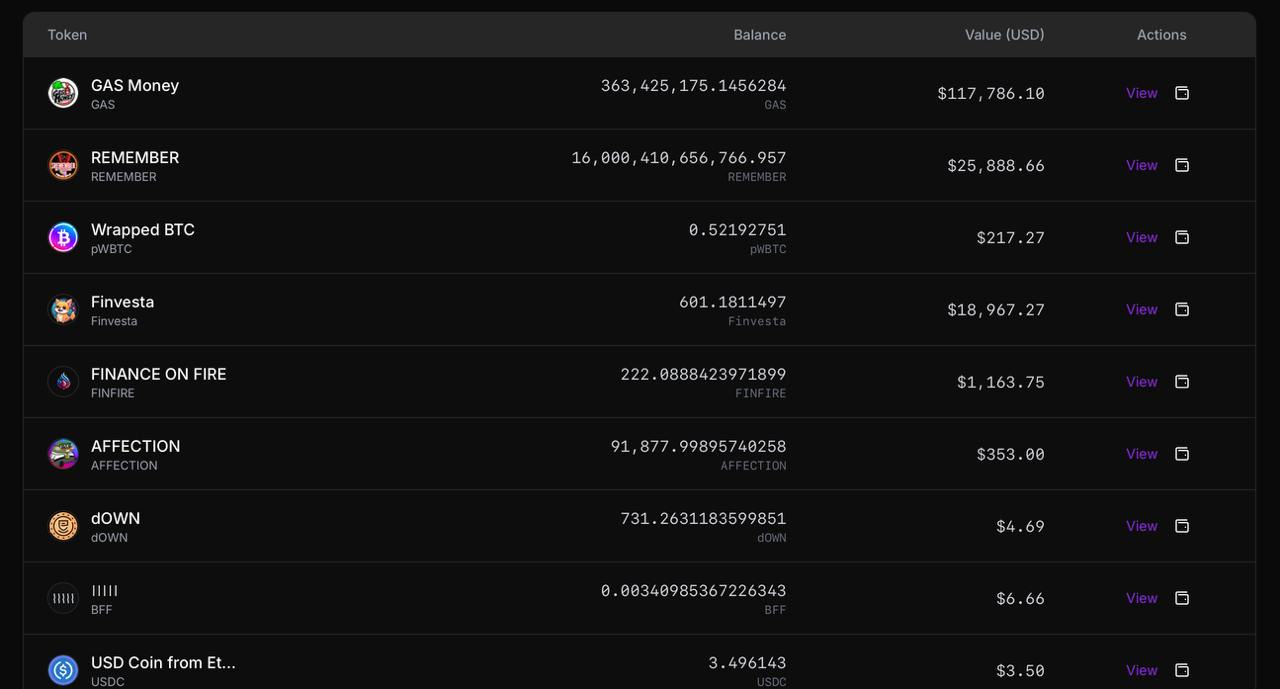Click value $25,888.66
This screenshot has height=689, width=1280.
pyautogui.click(x=996, y=165)
